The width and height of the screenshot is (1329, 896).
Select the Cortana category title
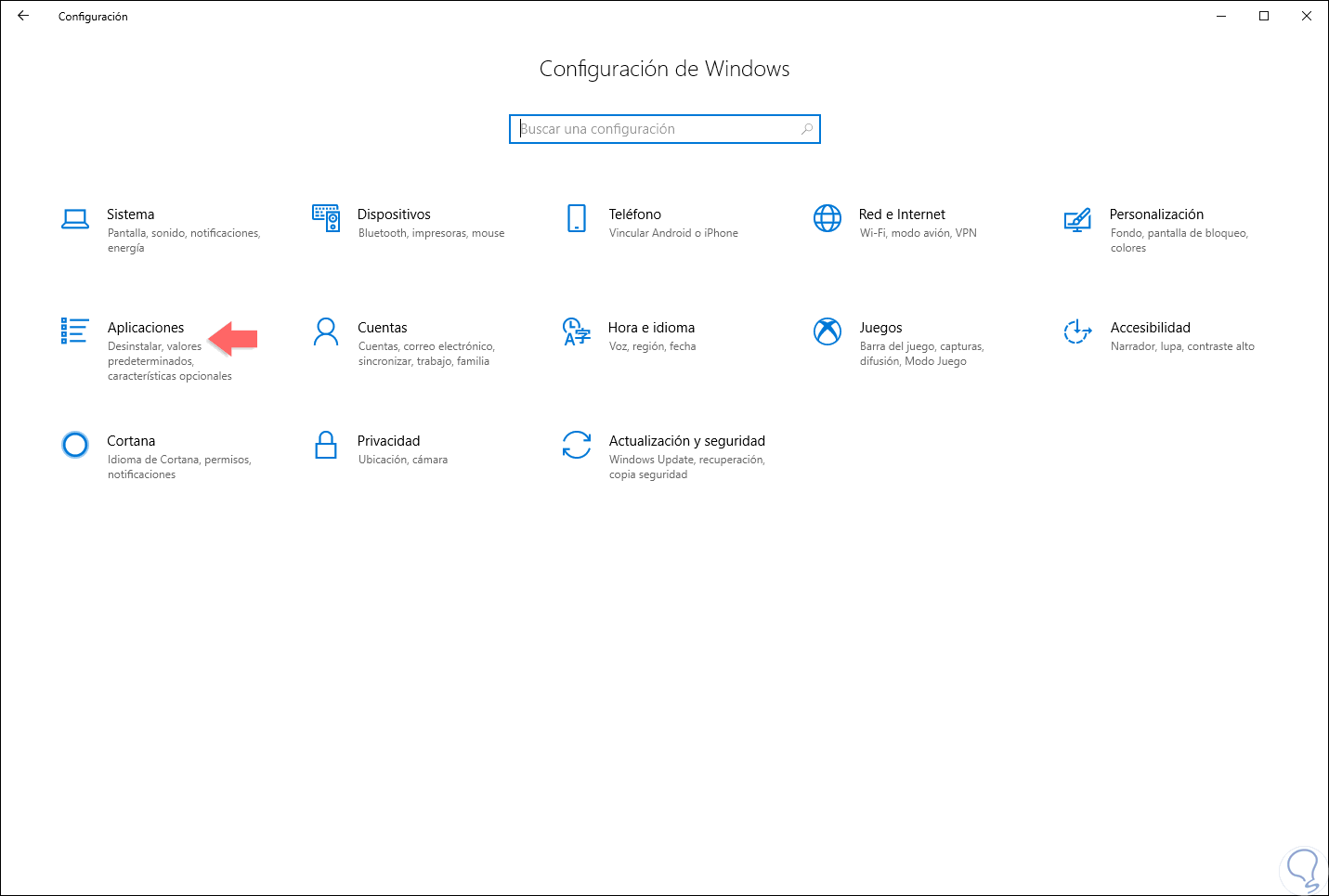pyautogui.click(x=131, y=441)
